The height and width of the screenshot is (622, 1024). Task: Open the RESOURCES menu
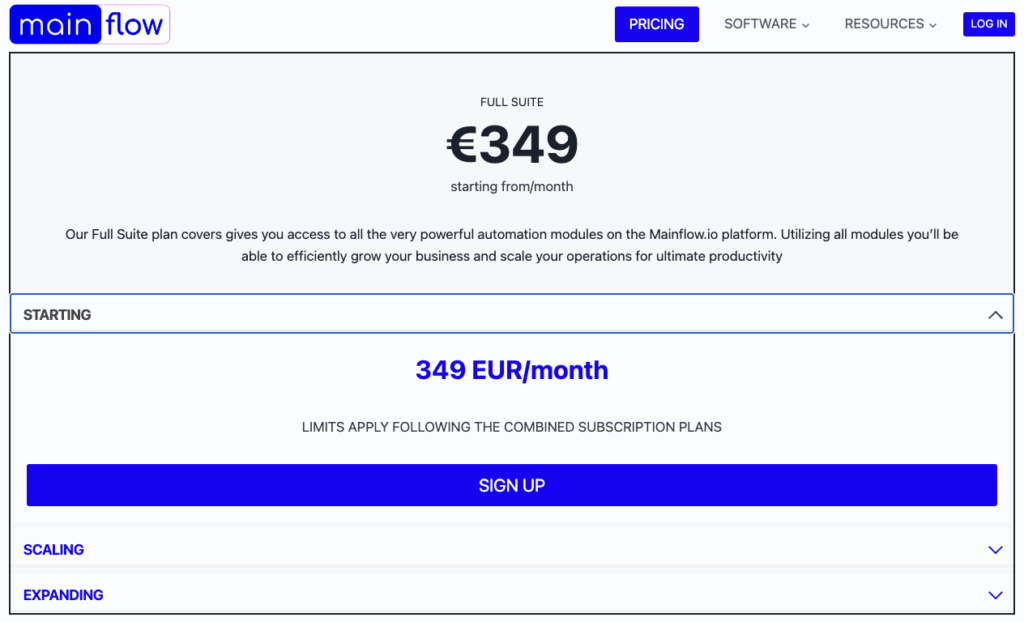(890, 24)
